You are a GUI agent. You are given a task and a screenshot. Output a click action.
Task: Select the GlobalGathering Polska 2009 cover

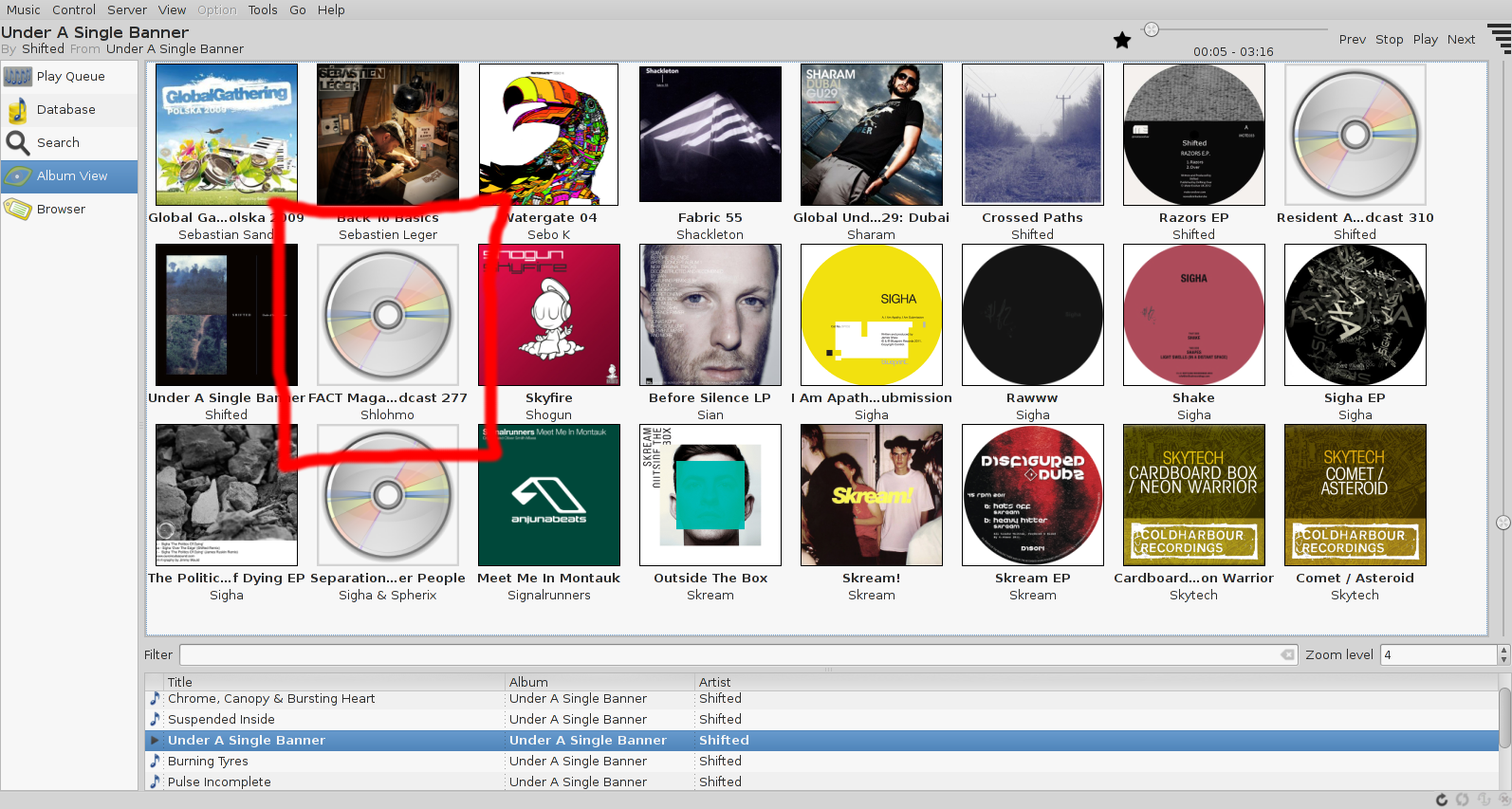(x=227, y=135)
